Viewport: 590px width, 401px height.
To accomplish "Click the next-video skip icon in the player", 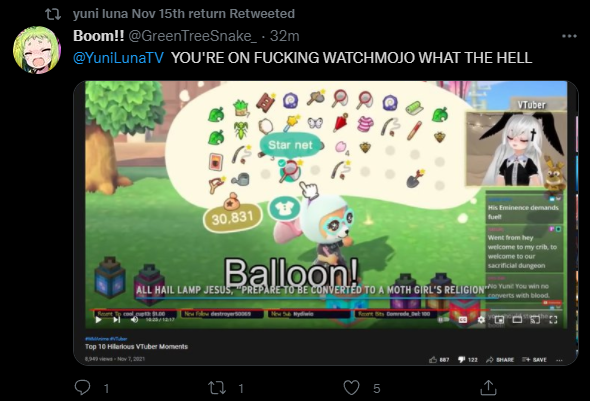I will (117, 320).
